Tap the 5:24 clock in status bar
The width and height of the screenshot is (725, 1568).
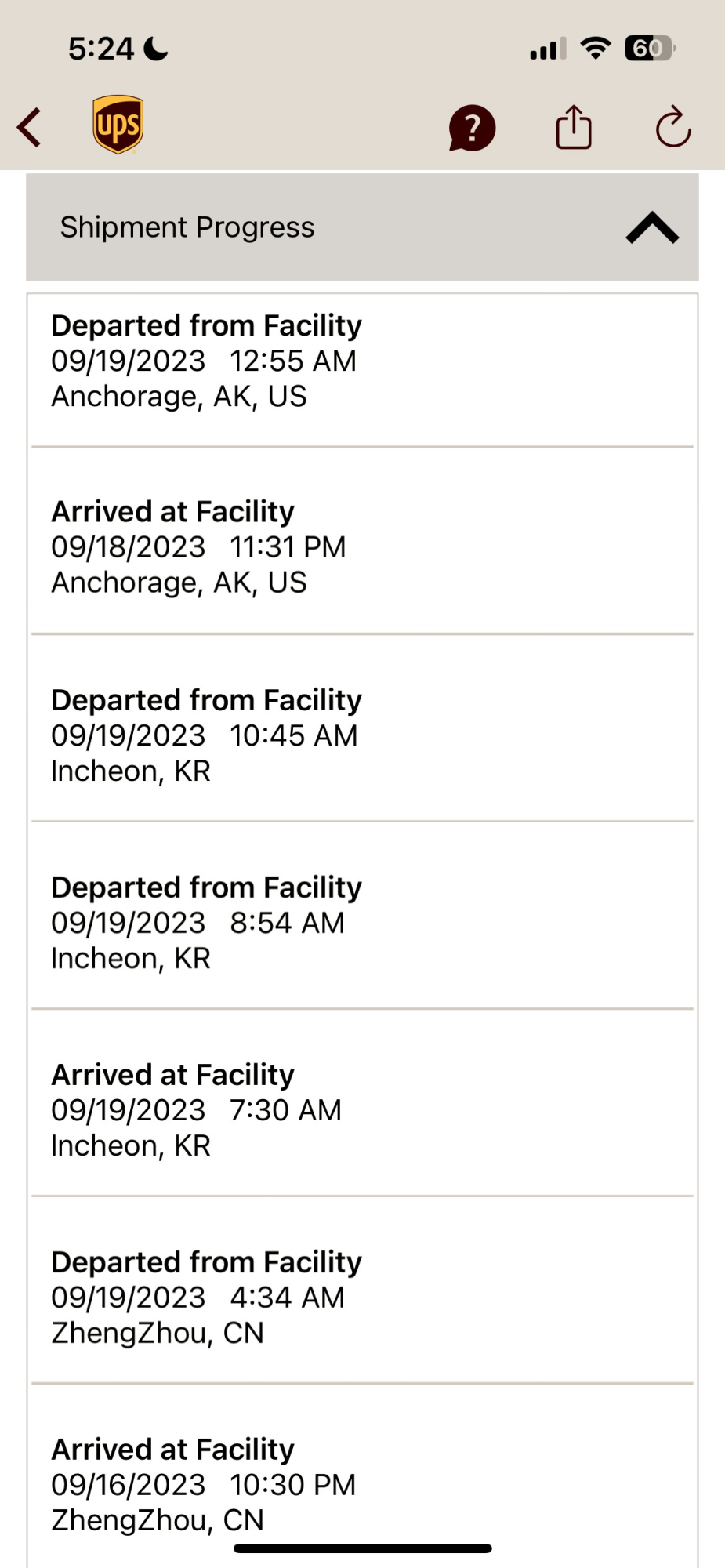101,49
